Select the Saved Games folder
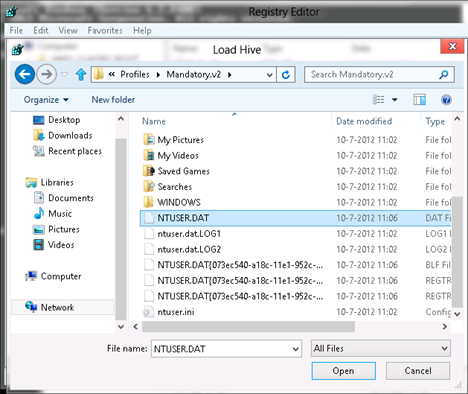468x394 pixels. 295,171
